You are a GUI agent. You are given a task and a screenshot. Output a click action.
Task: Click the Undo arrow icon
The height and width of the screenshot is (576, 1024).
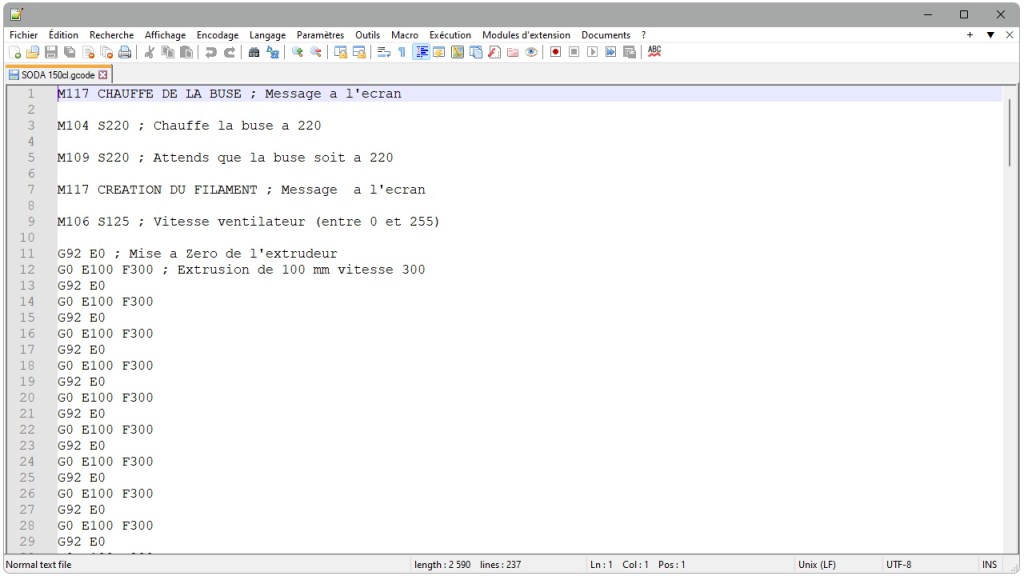point(211,52)
